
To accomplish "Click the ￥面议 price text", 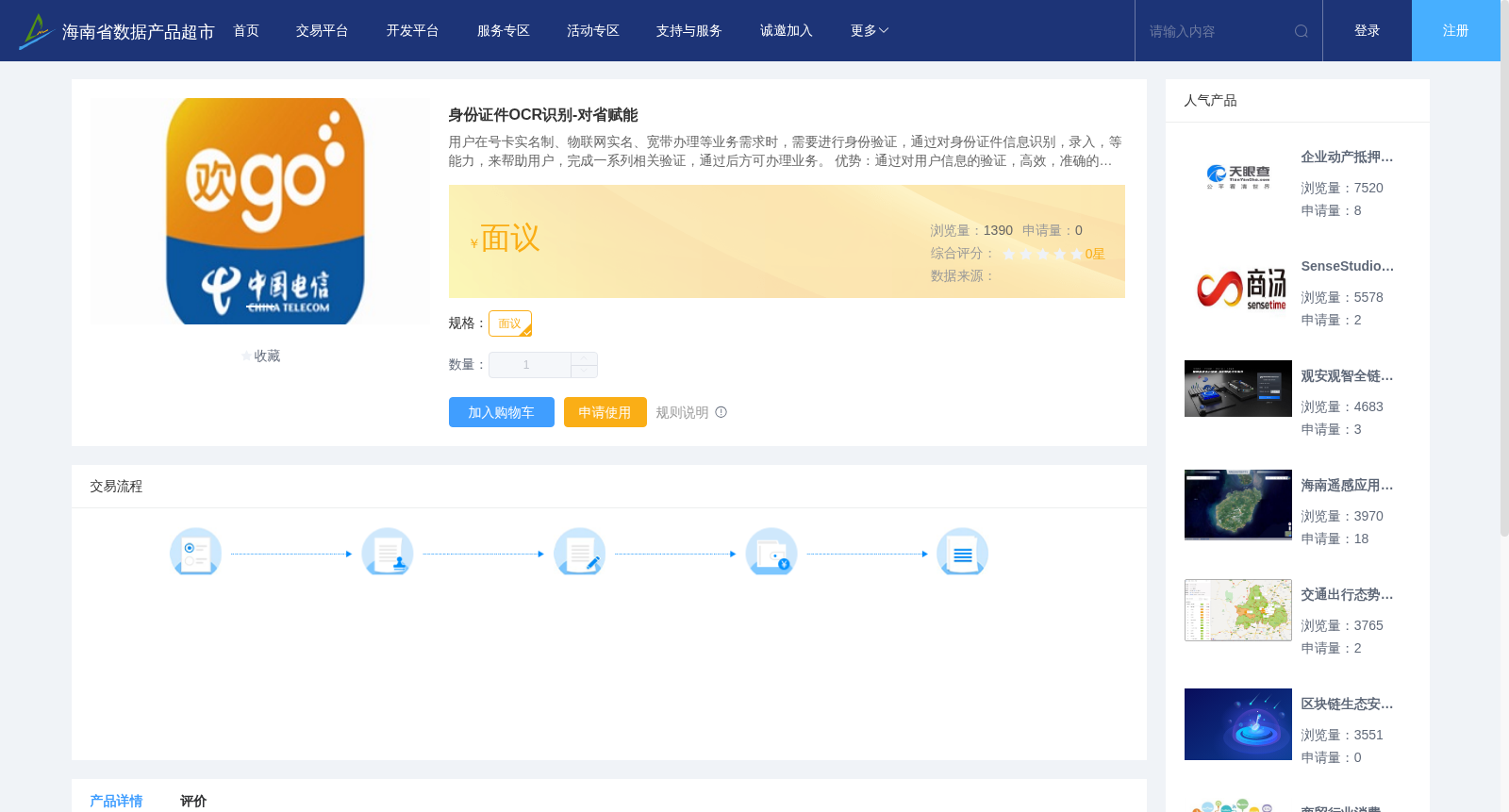I will (506, 239).
